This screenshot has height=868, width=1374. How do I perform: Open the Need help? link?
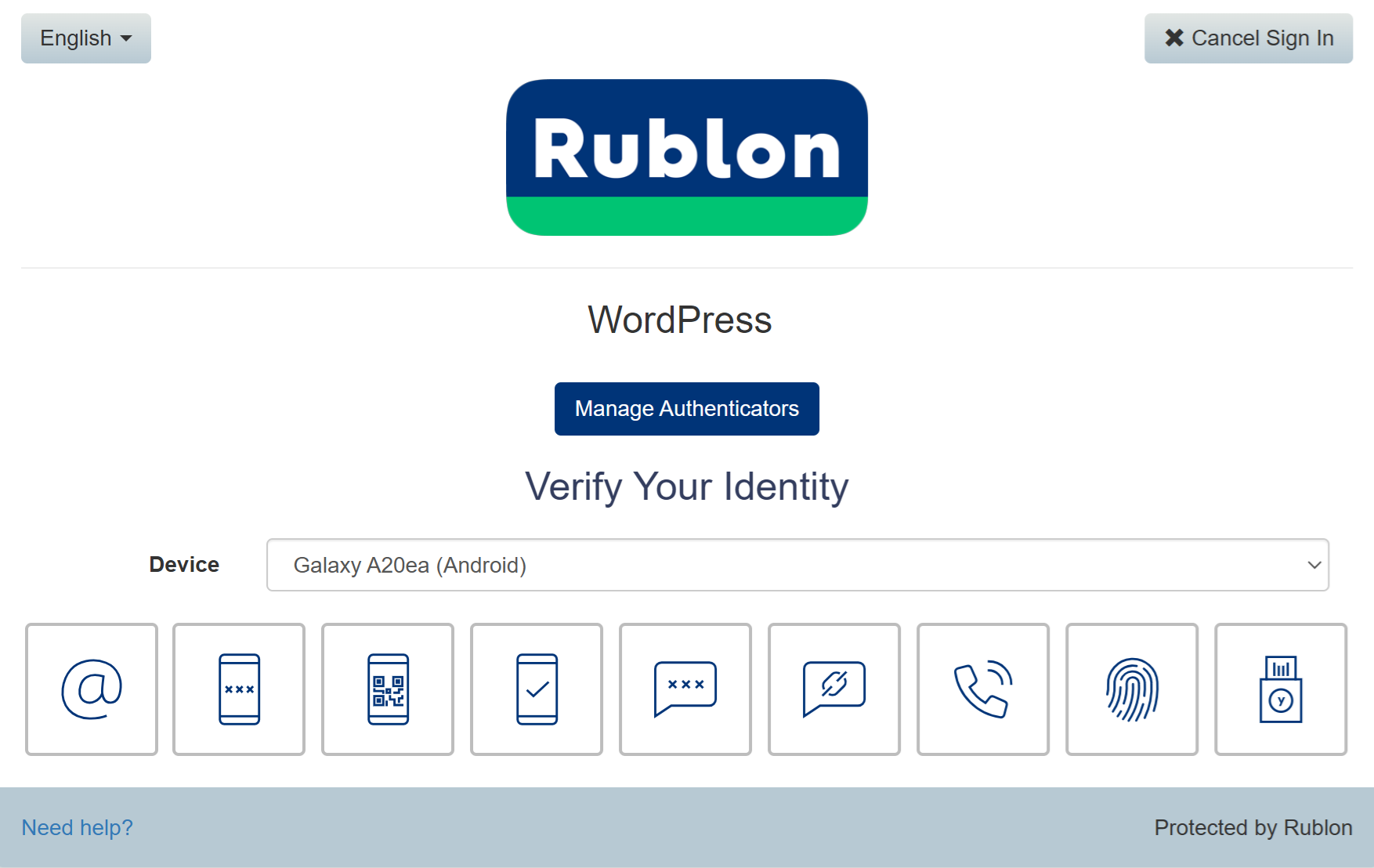[77, 827]
